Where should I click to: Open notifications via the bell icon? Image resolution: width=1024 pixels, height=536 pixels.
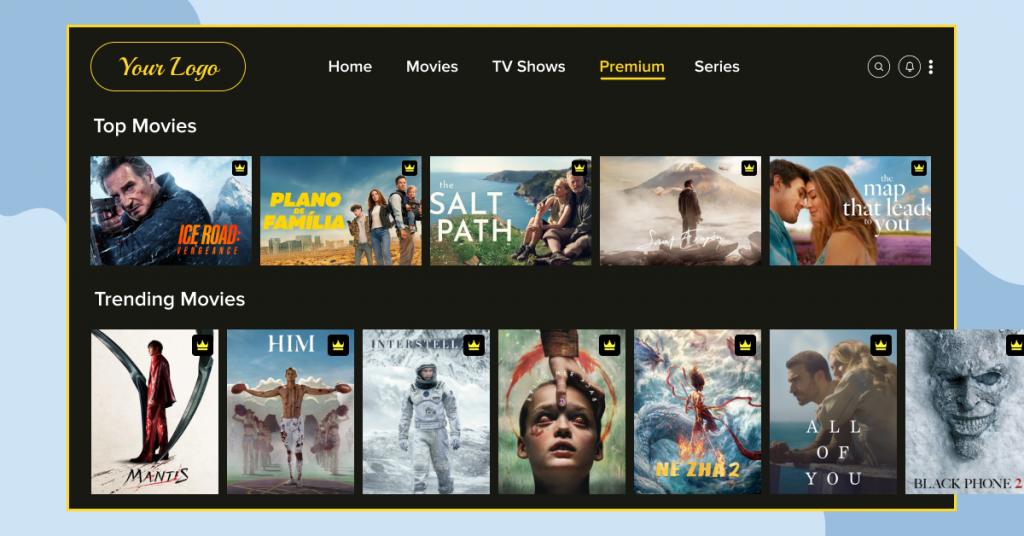909,67
